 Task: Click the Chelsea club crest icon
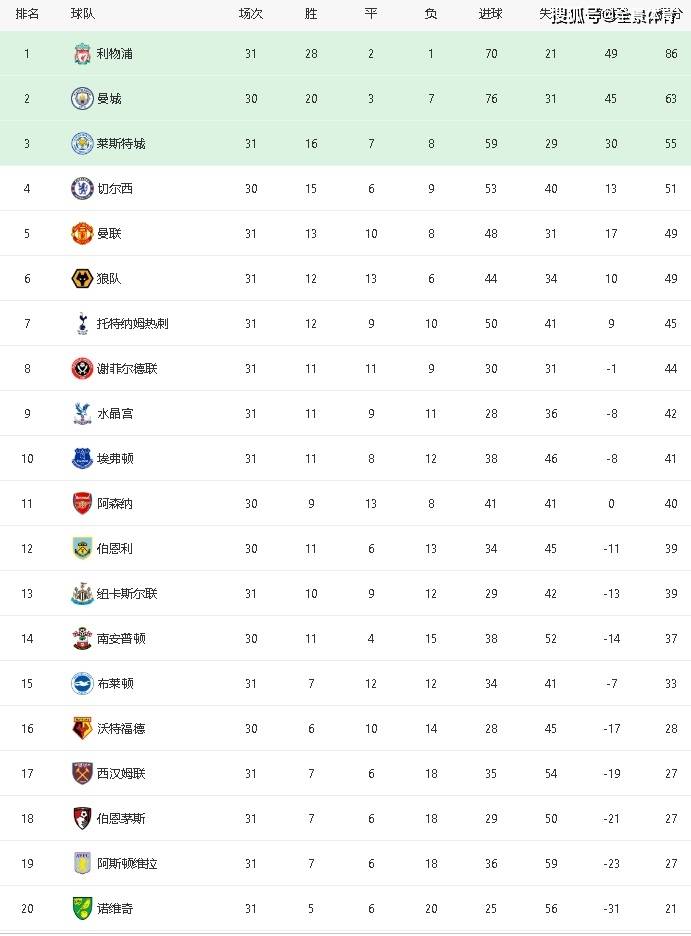pyautogui.click(x=82, y=189)
